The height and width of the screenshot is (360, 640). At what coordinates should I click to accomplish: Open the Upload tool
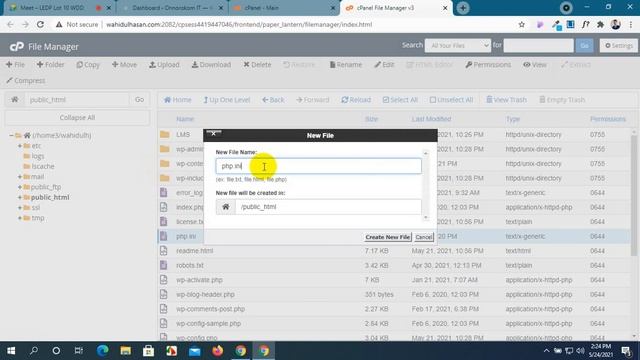pyautogui.click(x=164, y=64)
